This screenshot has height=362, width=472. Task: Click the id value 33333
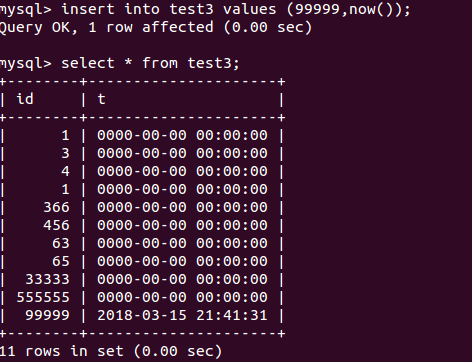point(47,279)
